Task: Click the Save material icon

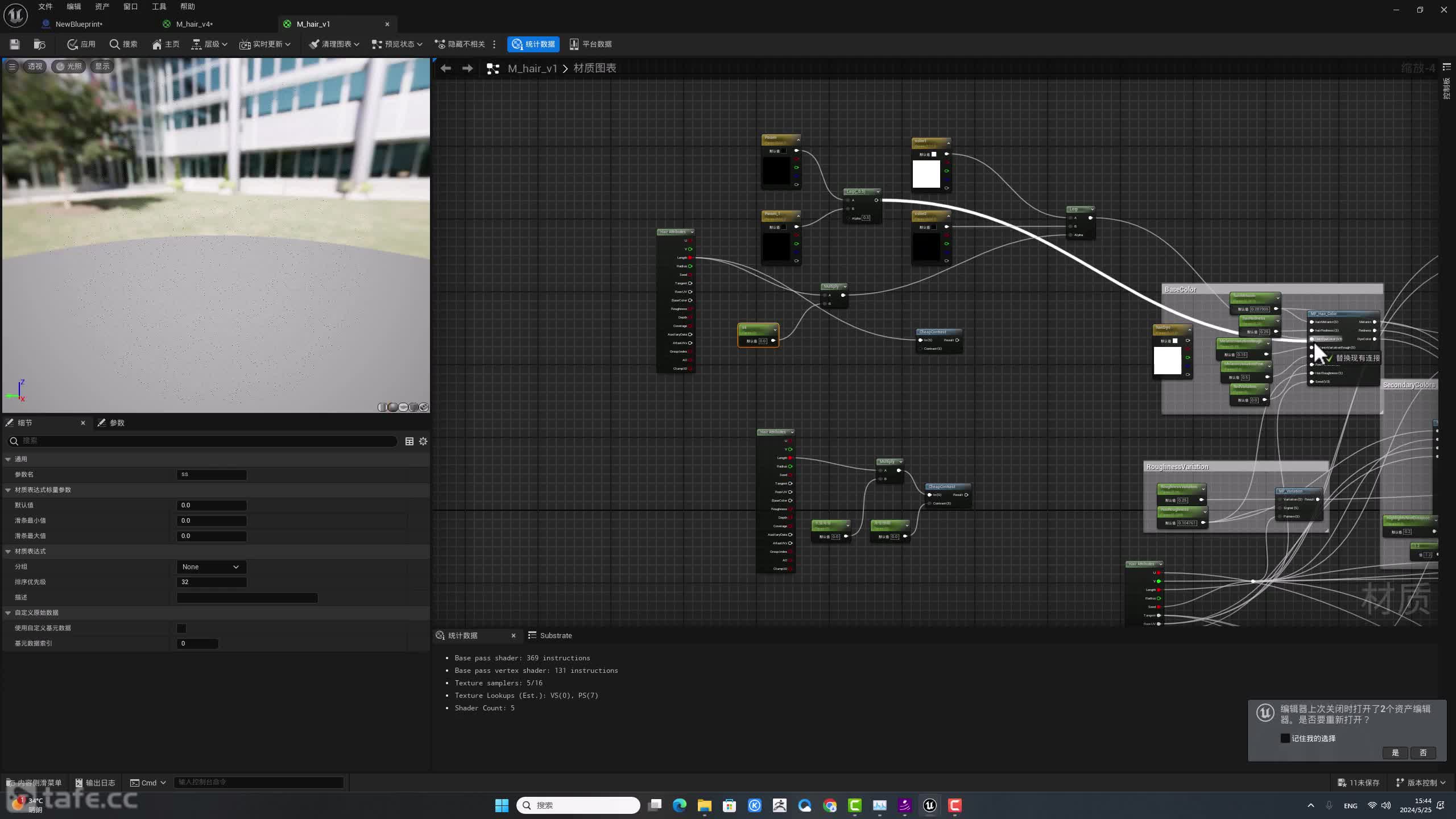Action: click(x=15, y=44)
